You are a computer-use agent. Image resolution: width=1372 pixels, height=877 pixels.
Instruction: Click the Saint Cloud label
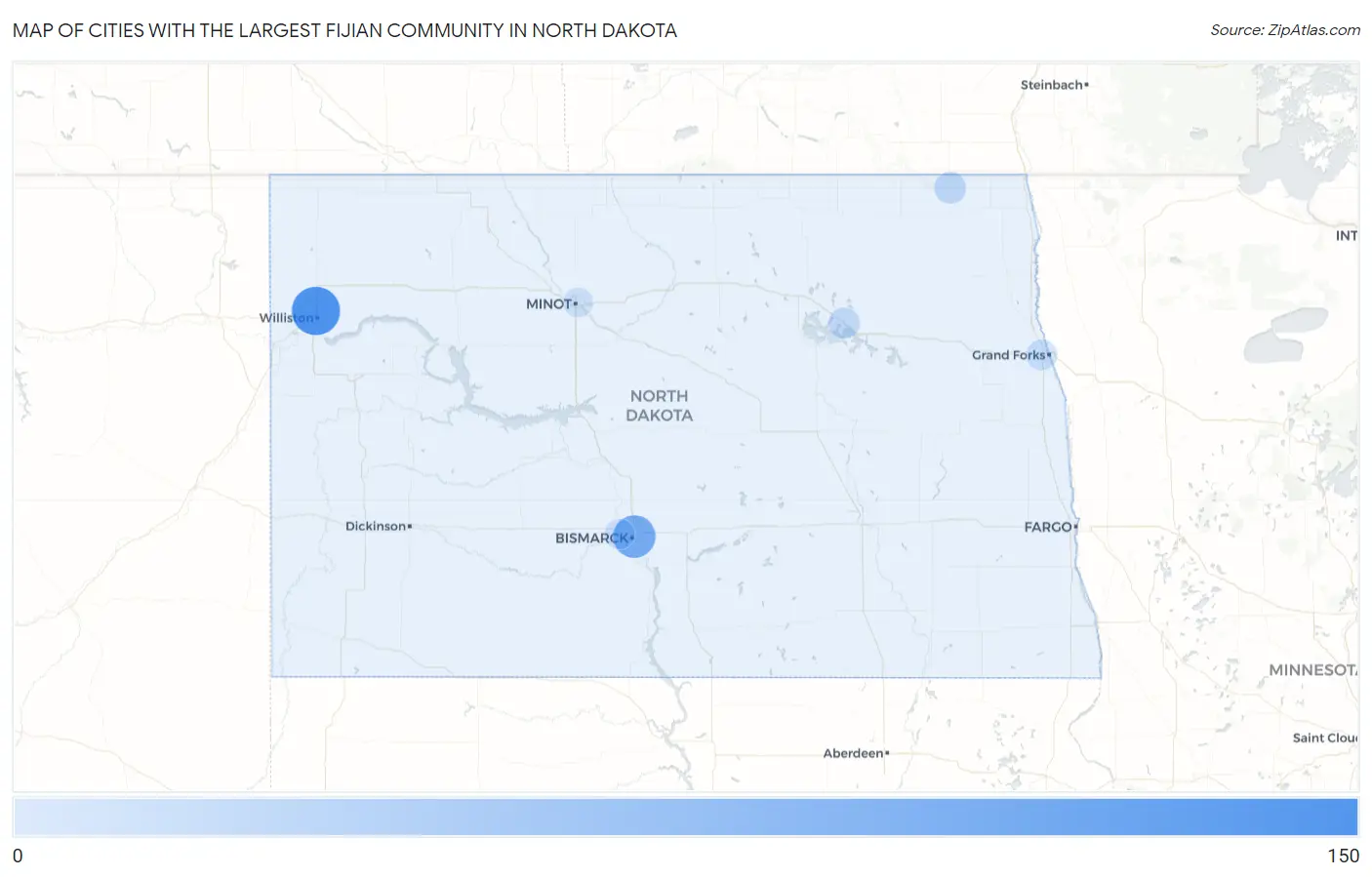[1324, 737]
